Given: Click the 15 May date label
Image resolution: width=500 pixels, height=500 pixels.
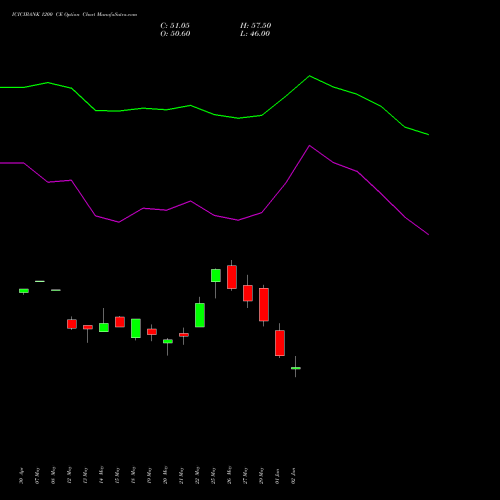Looking at the screenshot, I should tap(117, 476).
